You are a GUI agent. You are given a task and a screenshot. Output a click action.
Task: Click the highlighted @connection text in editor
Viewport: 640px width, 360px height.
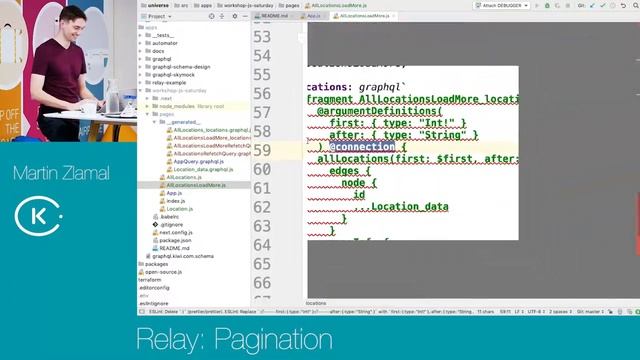click(362, 147)
